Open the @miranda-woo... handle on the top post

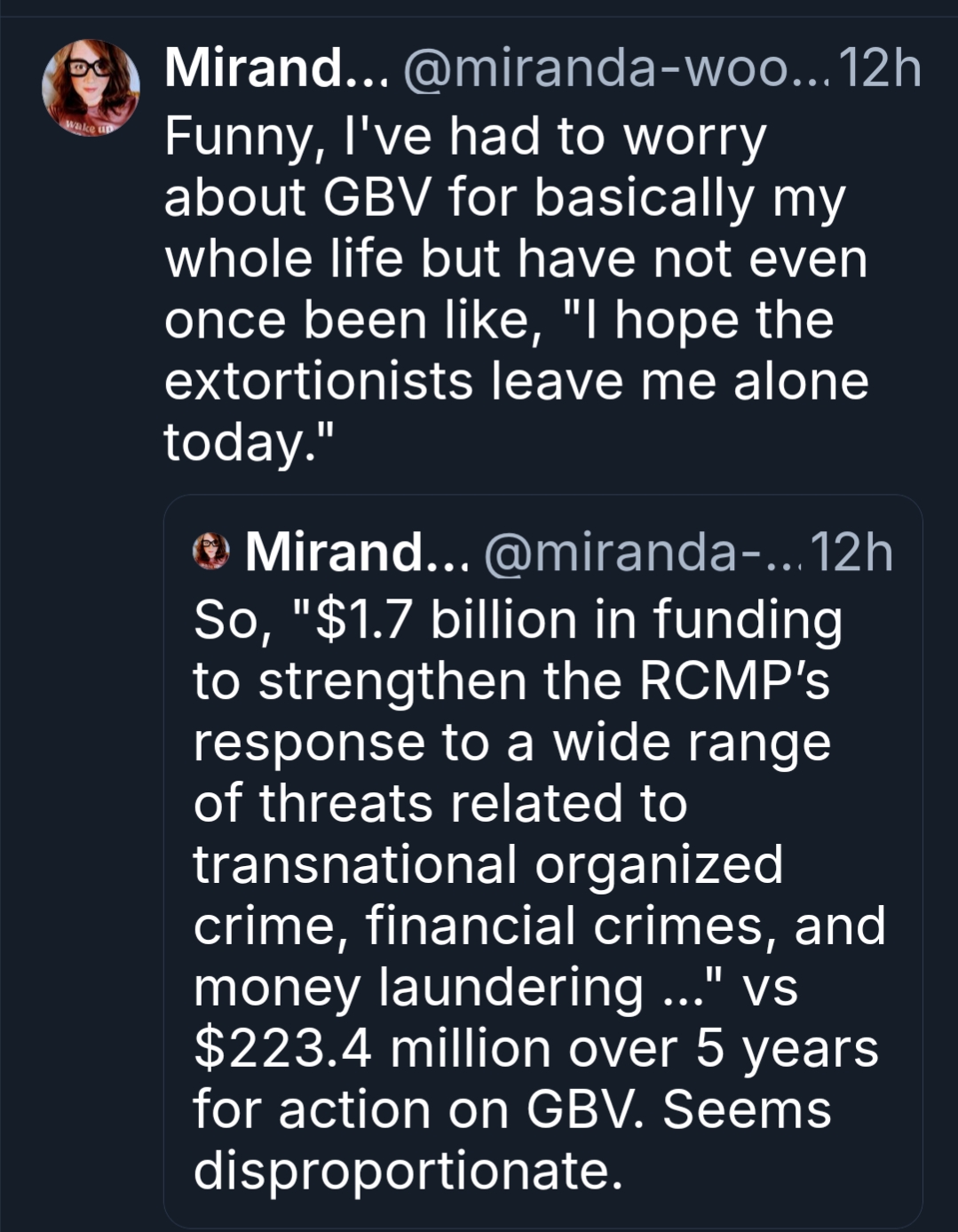[614, 68]
